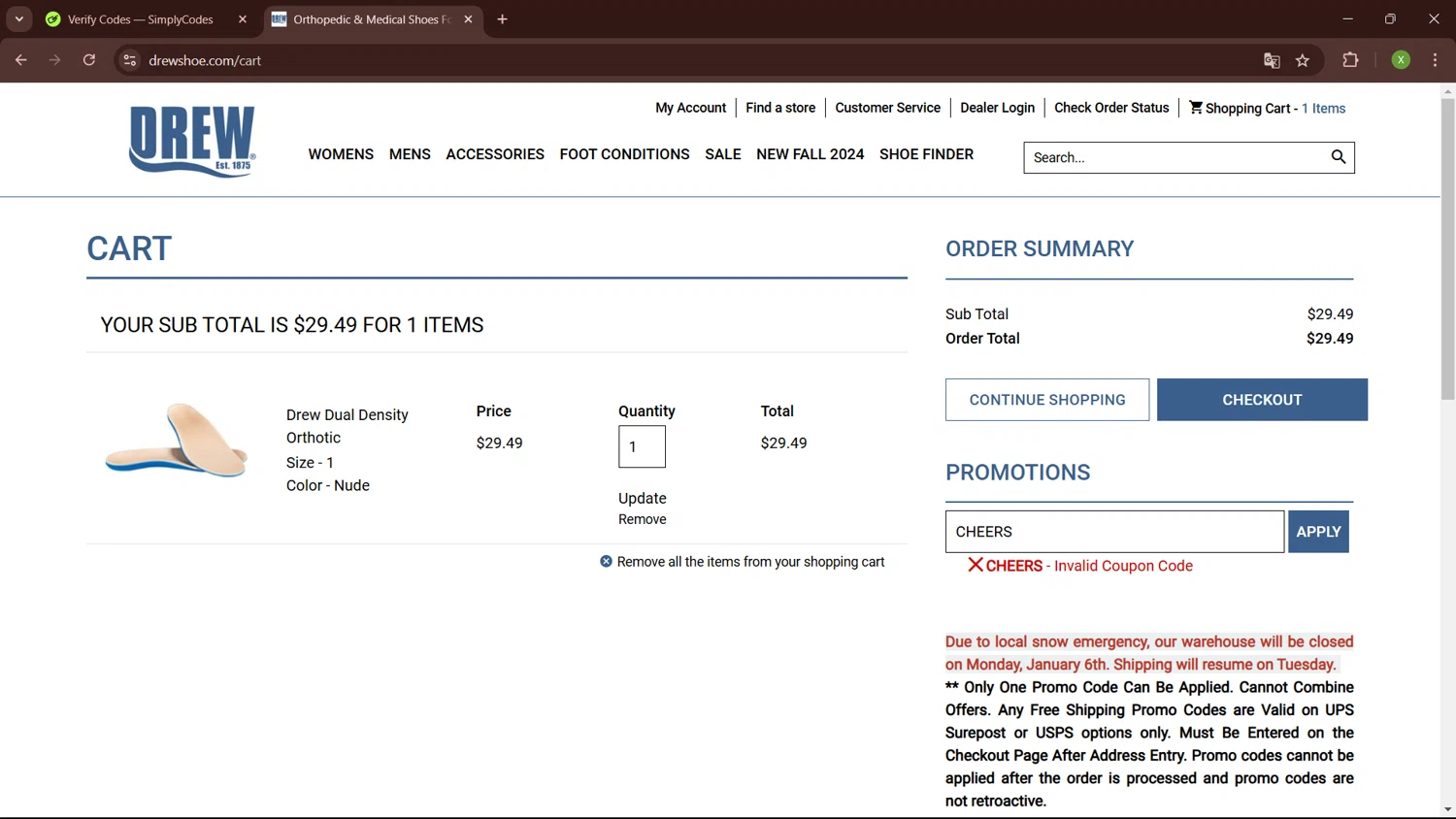Image resolution: width=1456 pixels, height=819 pixels.
Task: Click the CONTINUE SHOPPING button
Action: tap(1047, 400)
